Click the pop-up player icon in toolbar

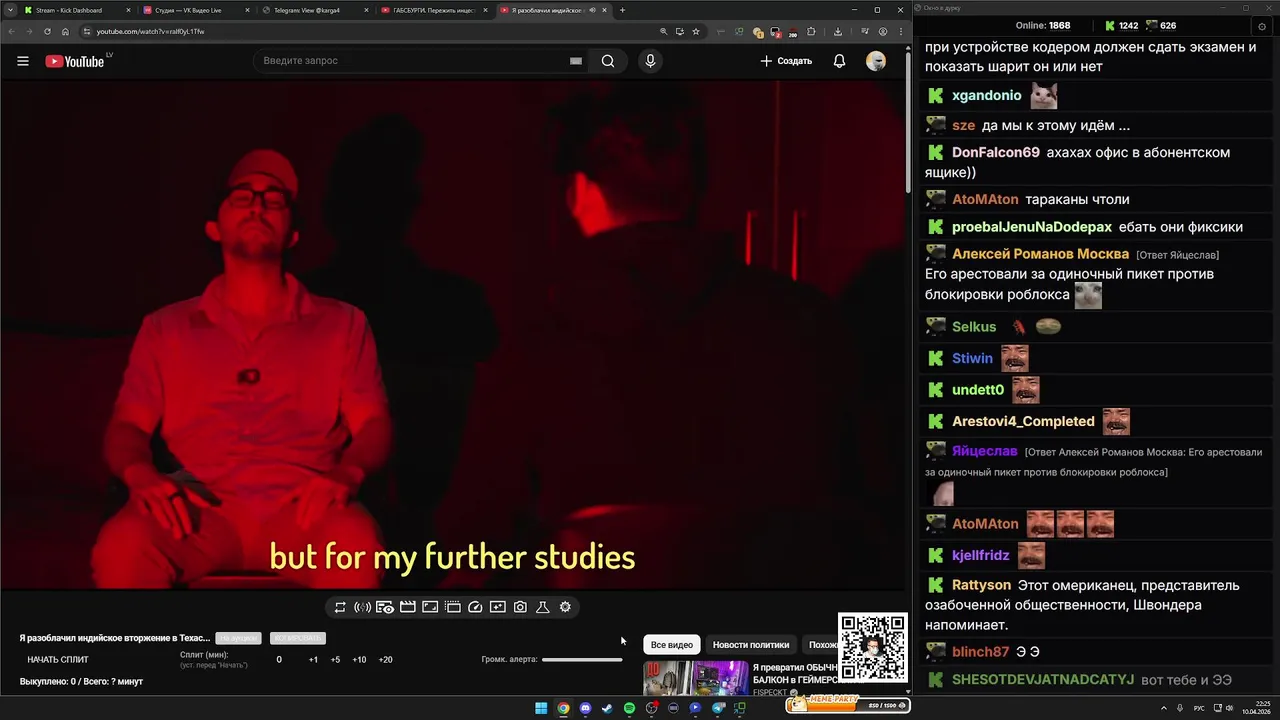pyautogui.click(x=453, y=607)
